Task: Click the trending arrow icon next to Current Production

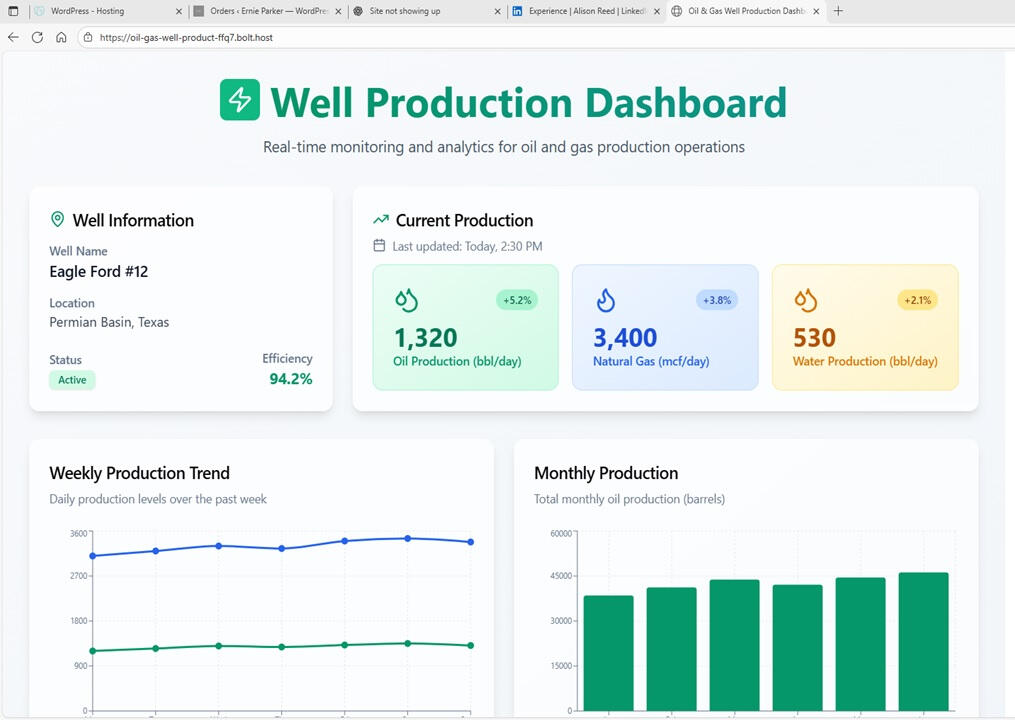Action: pos(380,218)
